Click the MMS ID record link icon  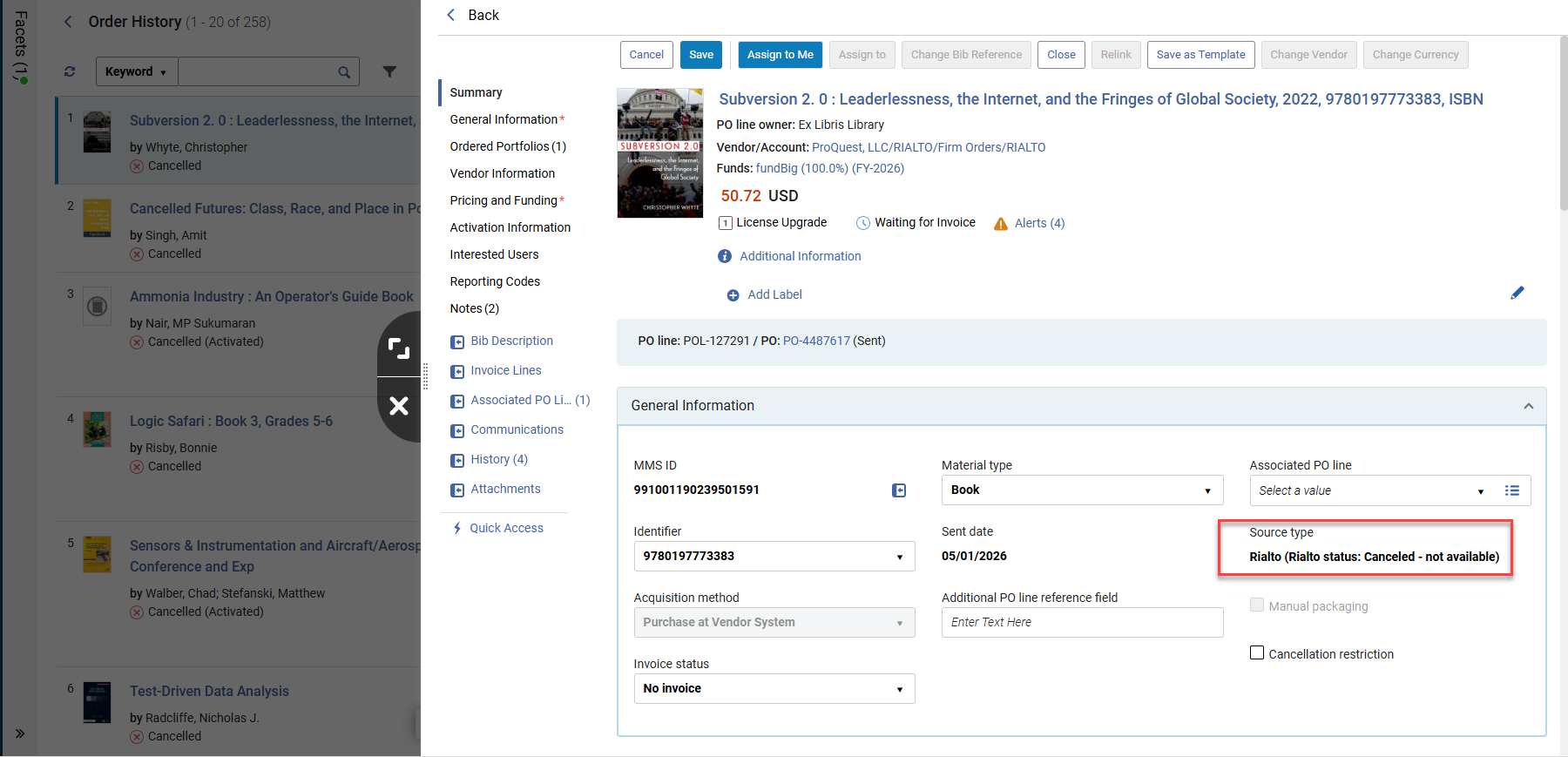899,490
